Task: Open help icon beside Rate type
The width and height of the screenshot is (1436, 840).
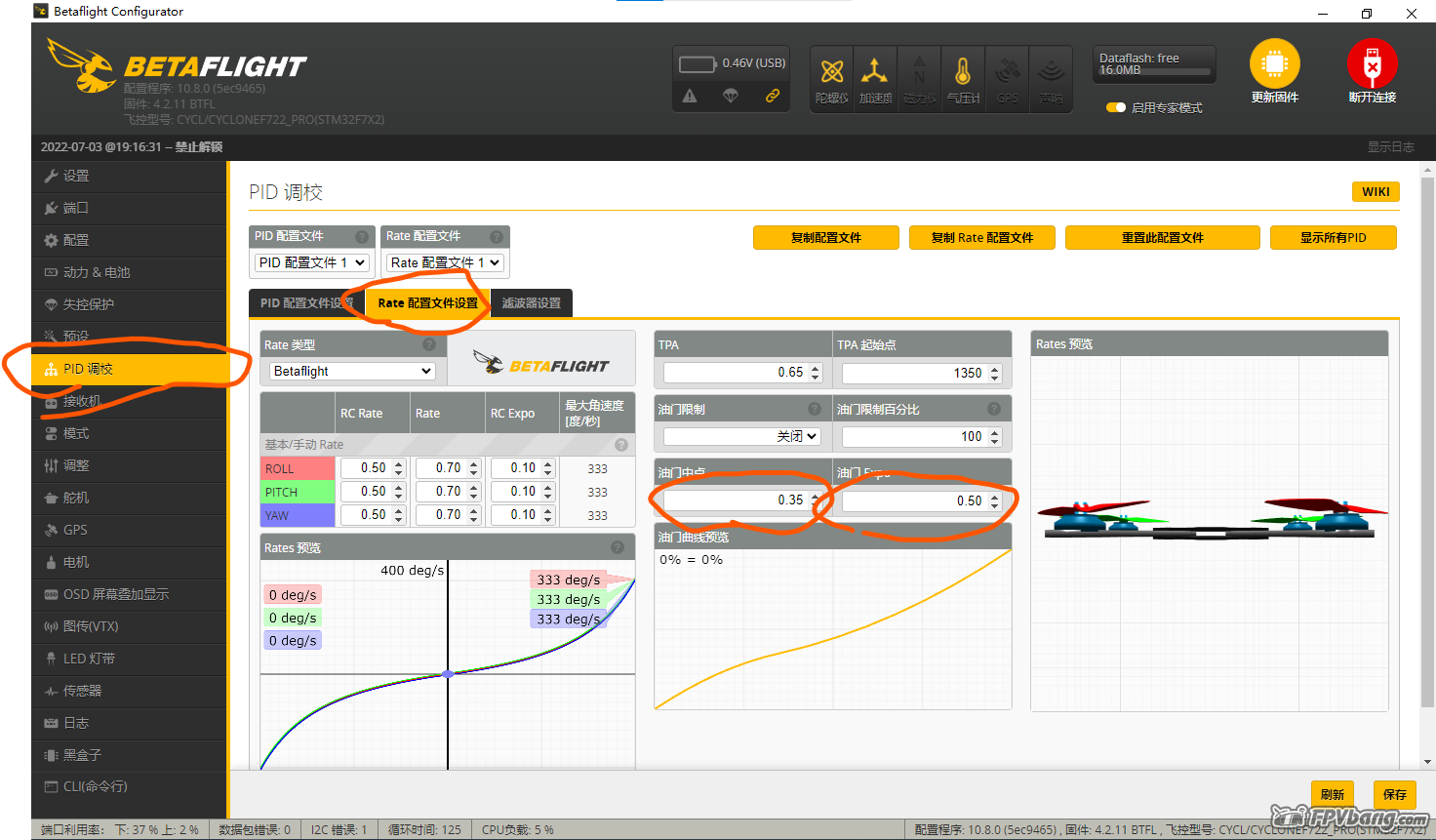Action: 429,344
